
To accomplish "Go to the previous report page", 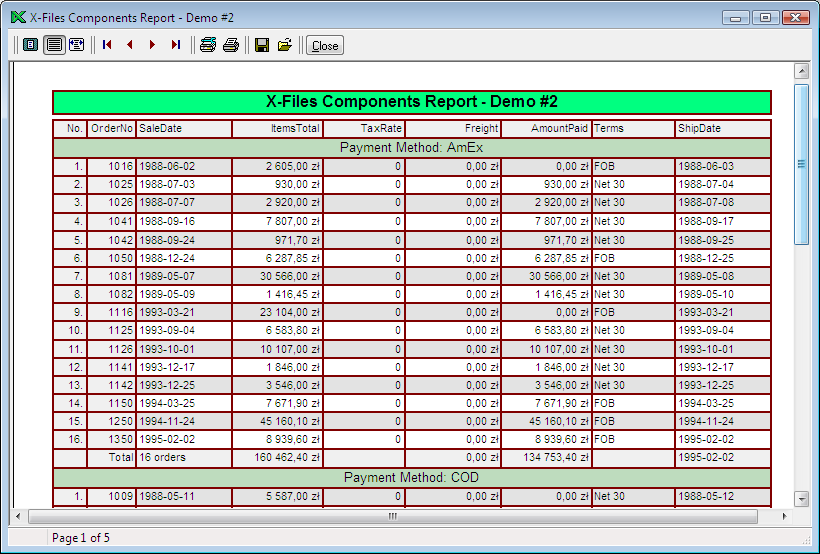I will tap(130, 45).
